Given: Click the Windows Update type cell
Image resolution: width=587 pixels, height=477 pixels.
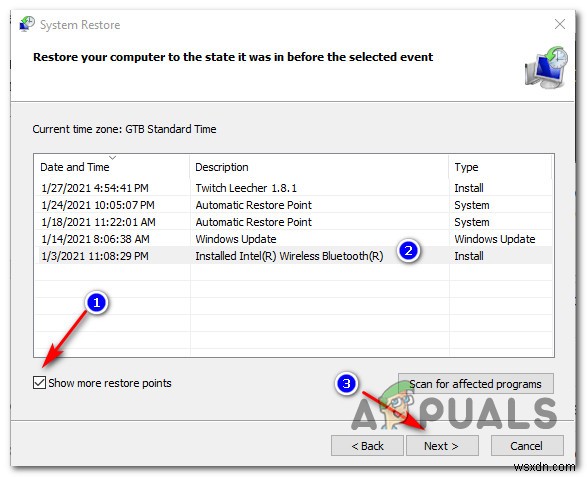Looking at the screenshot, I should point(495,239).
